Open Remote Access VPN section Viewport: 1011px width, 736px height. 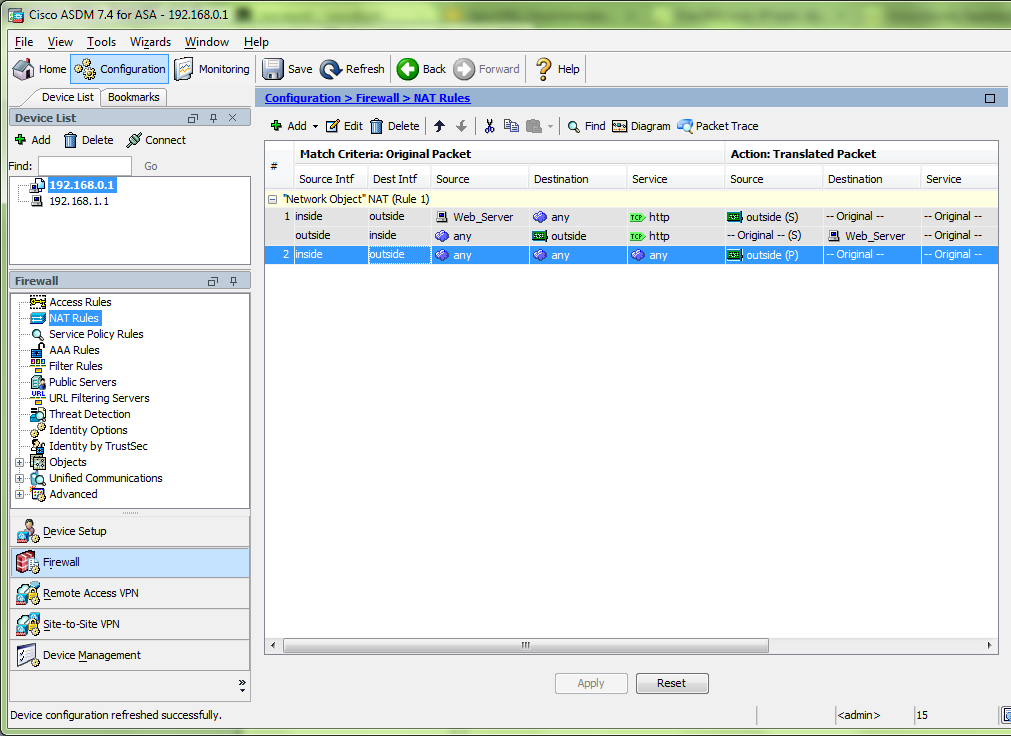pos(130,593)
